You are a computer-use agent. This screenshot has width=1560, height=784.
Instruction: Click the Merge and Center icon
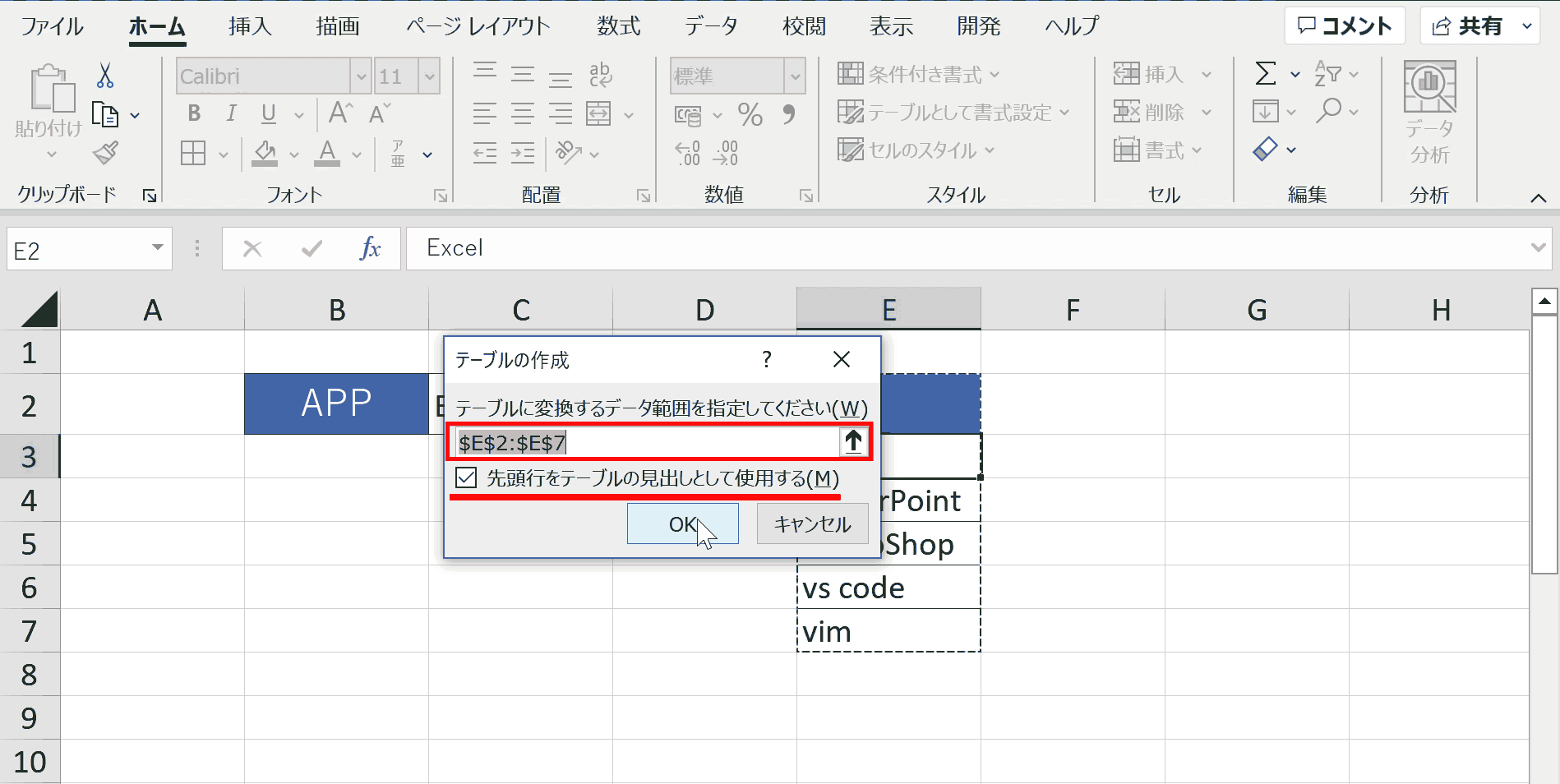coord(598,114)
